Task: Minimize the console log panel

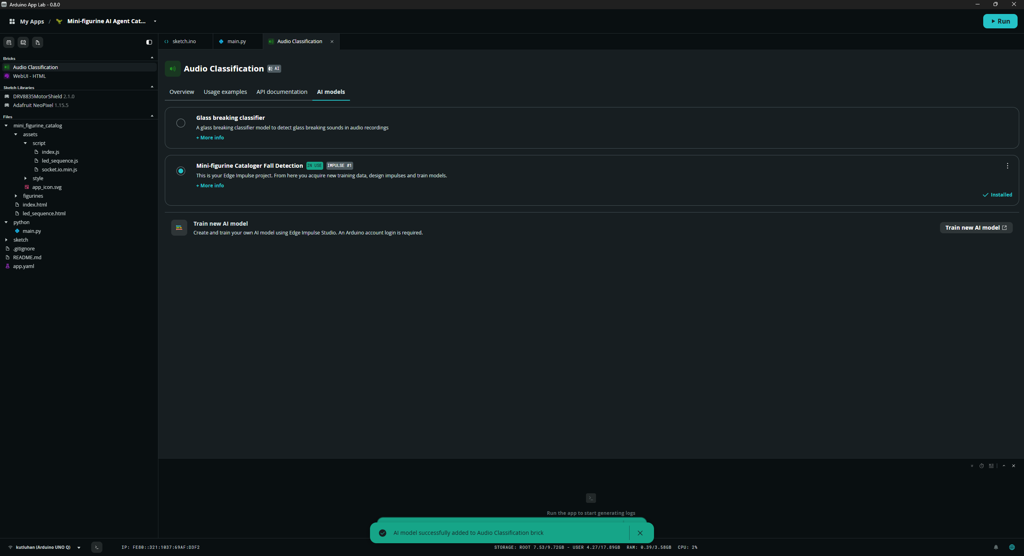Action: click(x=1004, y=466)
